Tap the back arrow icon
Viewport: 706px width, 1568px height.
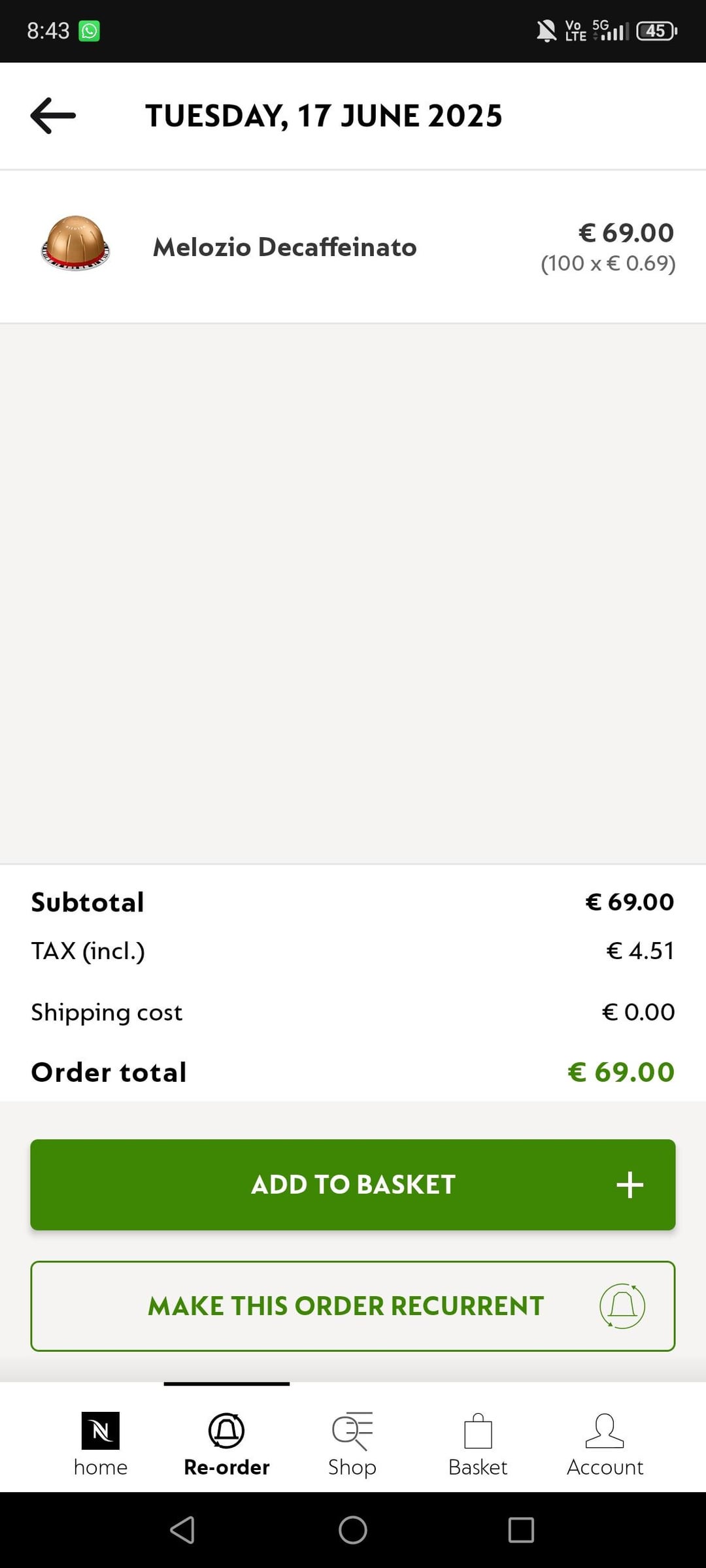tap(53, 116)
